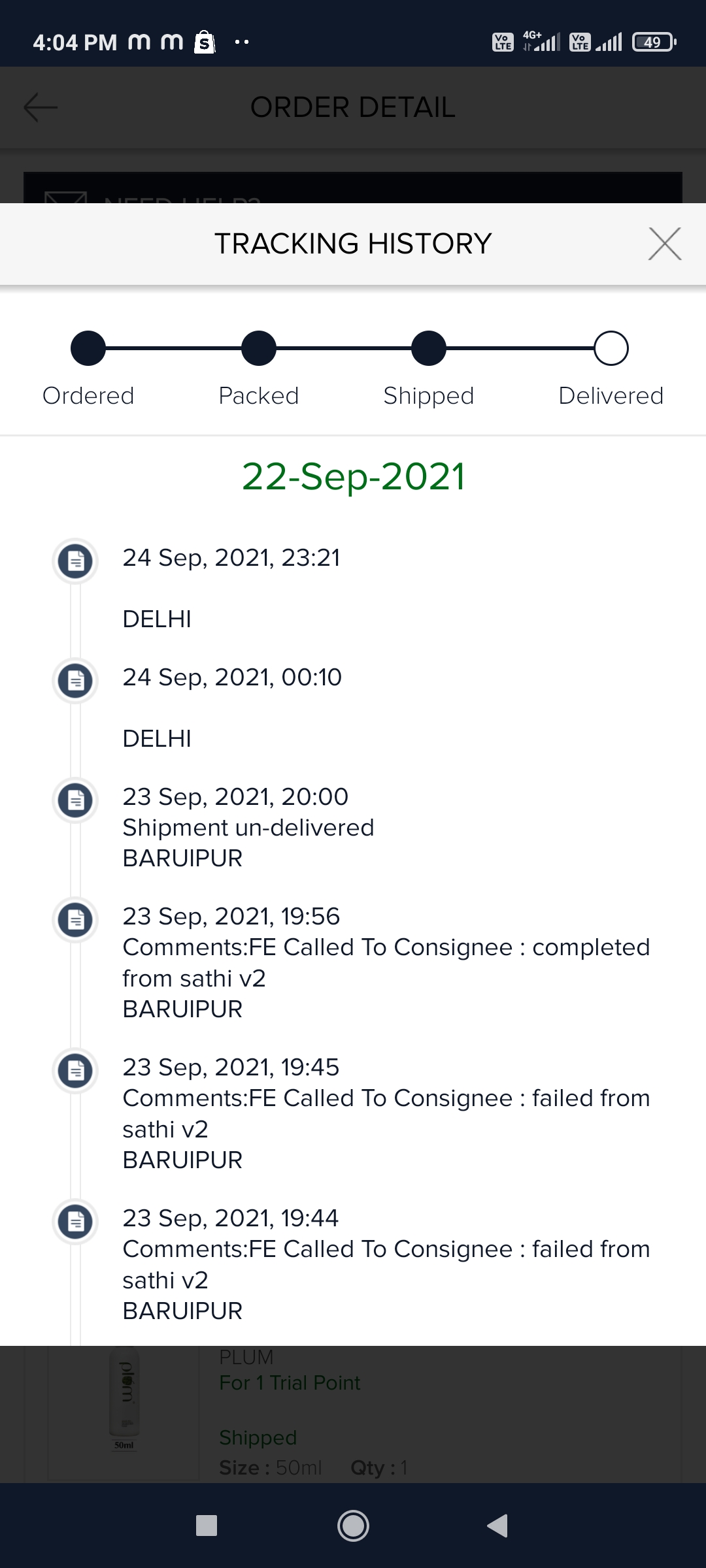Tap document icon for 24 Sep 23:21 entry
The height and width of the screenshot is (1568, 706).
pos(76,561)
